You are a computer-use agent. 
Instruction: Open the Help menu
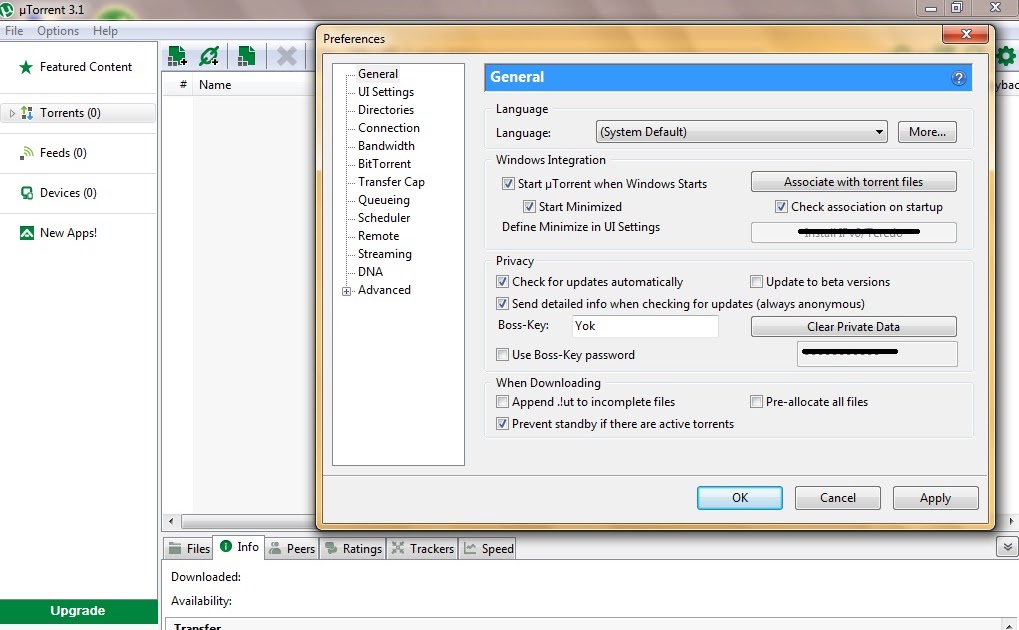coord(105,31)
